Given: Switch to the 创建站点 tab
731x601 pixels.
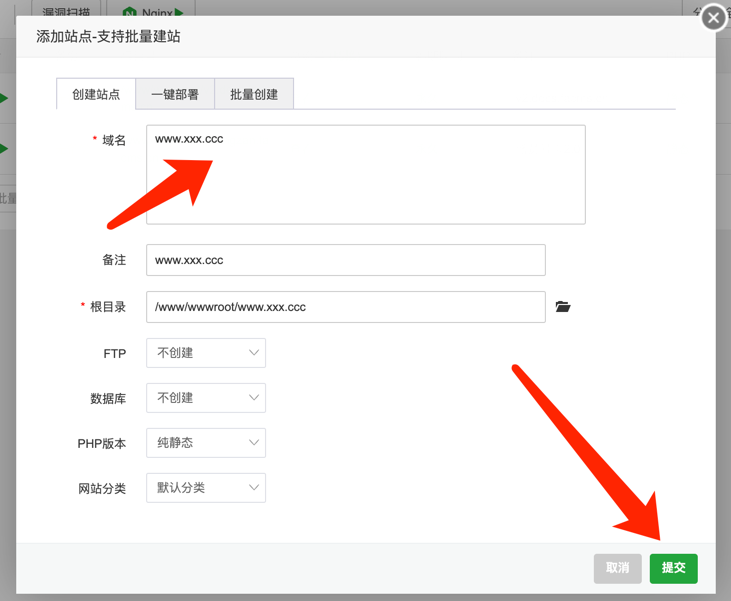Looking at the screenshot, I should click(96, 95).
